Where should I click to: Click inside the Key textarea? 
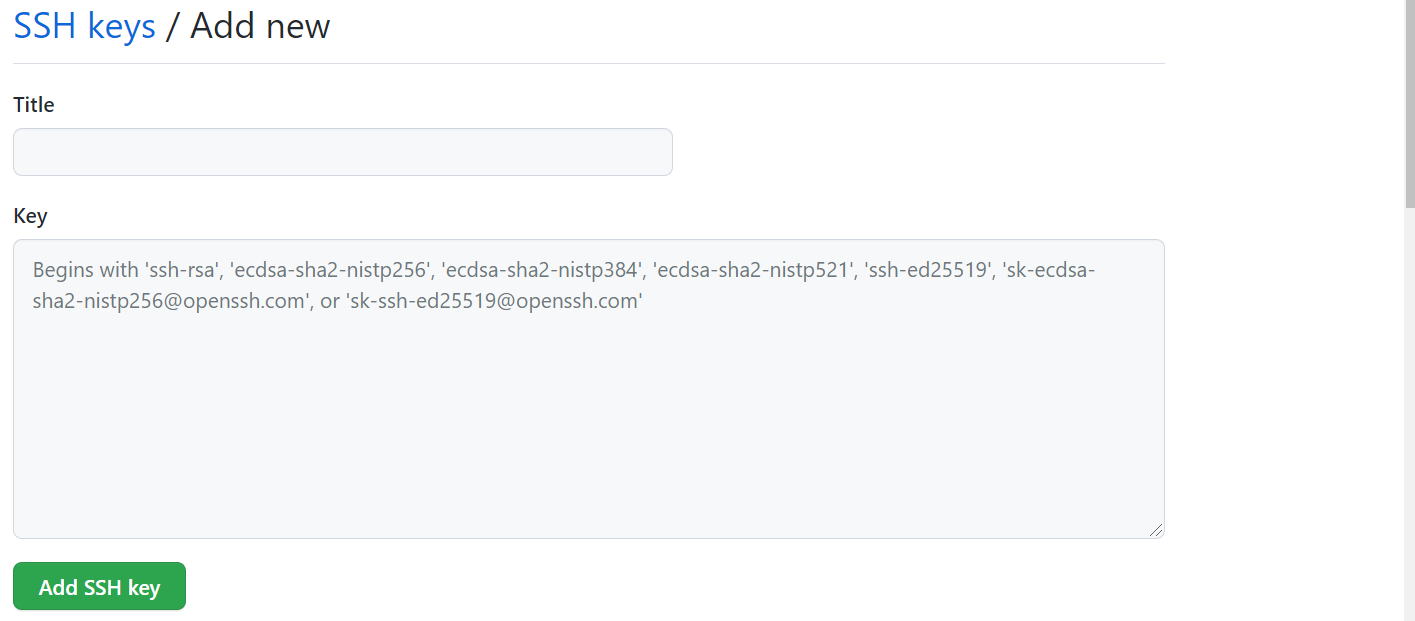pyautogui.click(x=589, y=389)
